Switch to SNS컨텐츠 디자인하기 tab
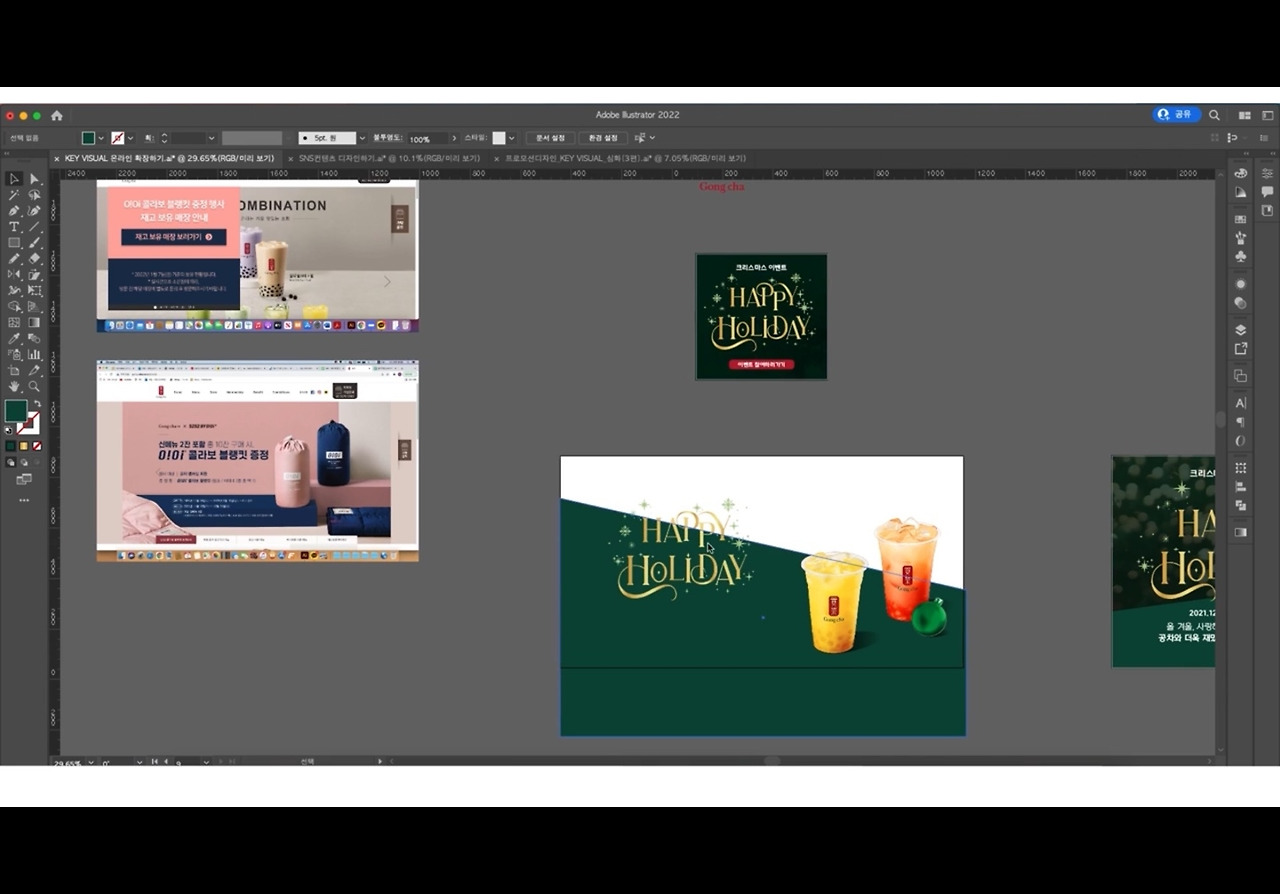Image resolution: width=1280 pixels, height=894 pixels. click(x=389, y=158)
